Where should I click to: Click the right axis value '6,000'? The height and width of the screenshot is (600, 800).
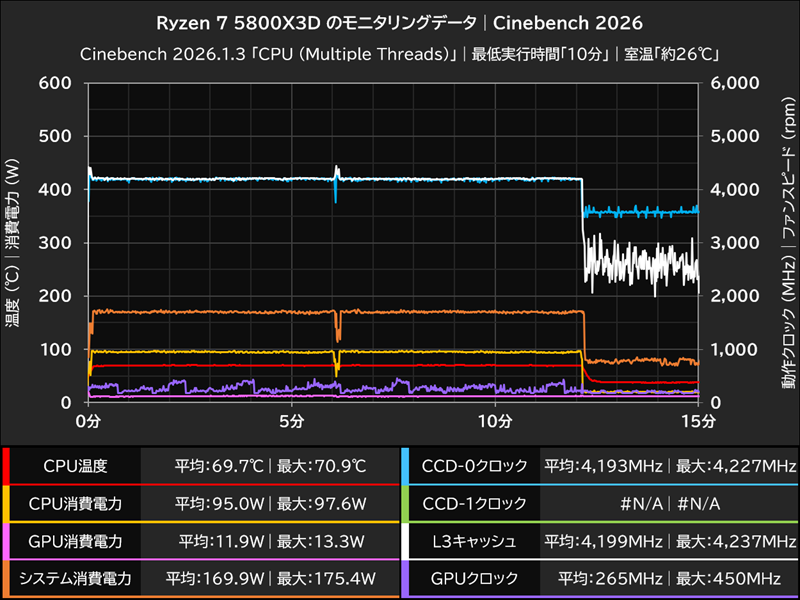coord(734,83)
